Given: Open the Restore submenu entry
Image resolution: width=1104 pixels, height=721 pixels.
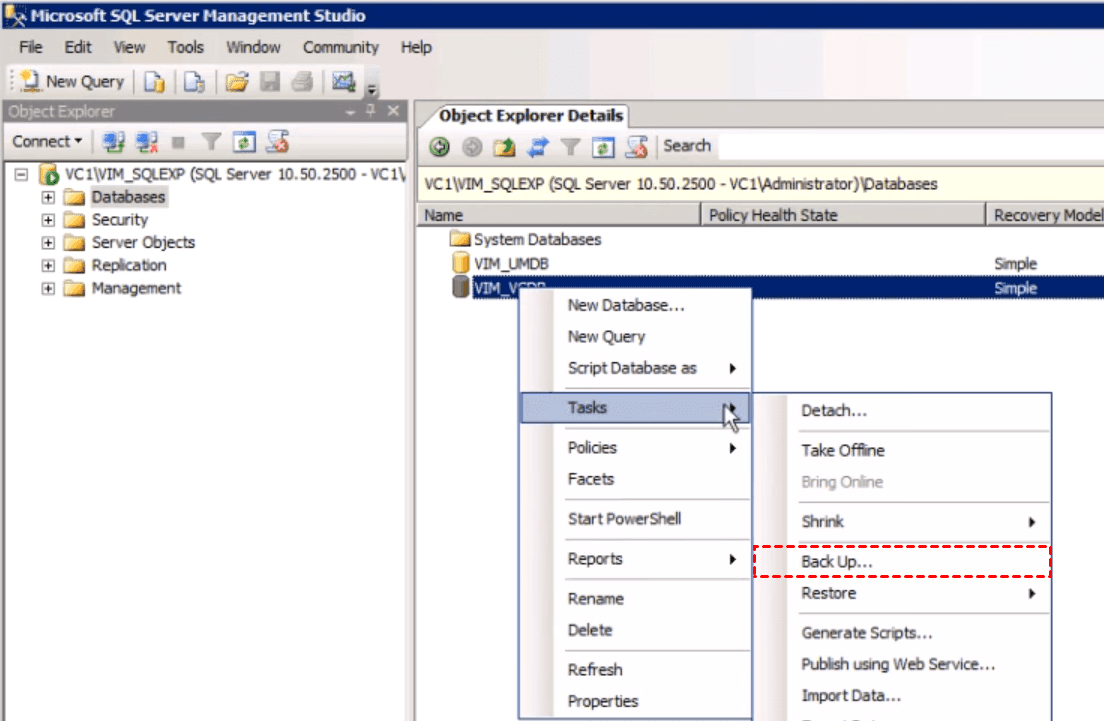Looking at the screenshot, I should [902, 594].
